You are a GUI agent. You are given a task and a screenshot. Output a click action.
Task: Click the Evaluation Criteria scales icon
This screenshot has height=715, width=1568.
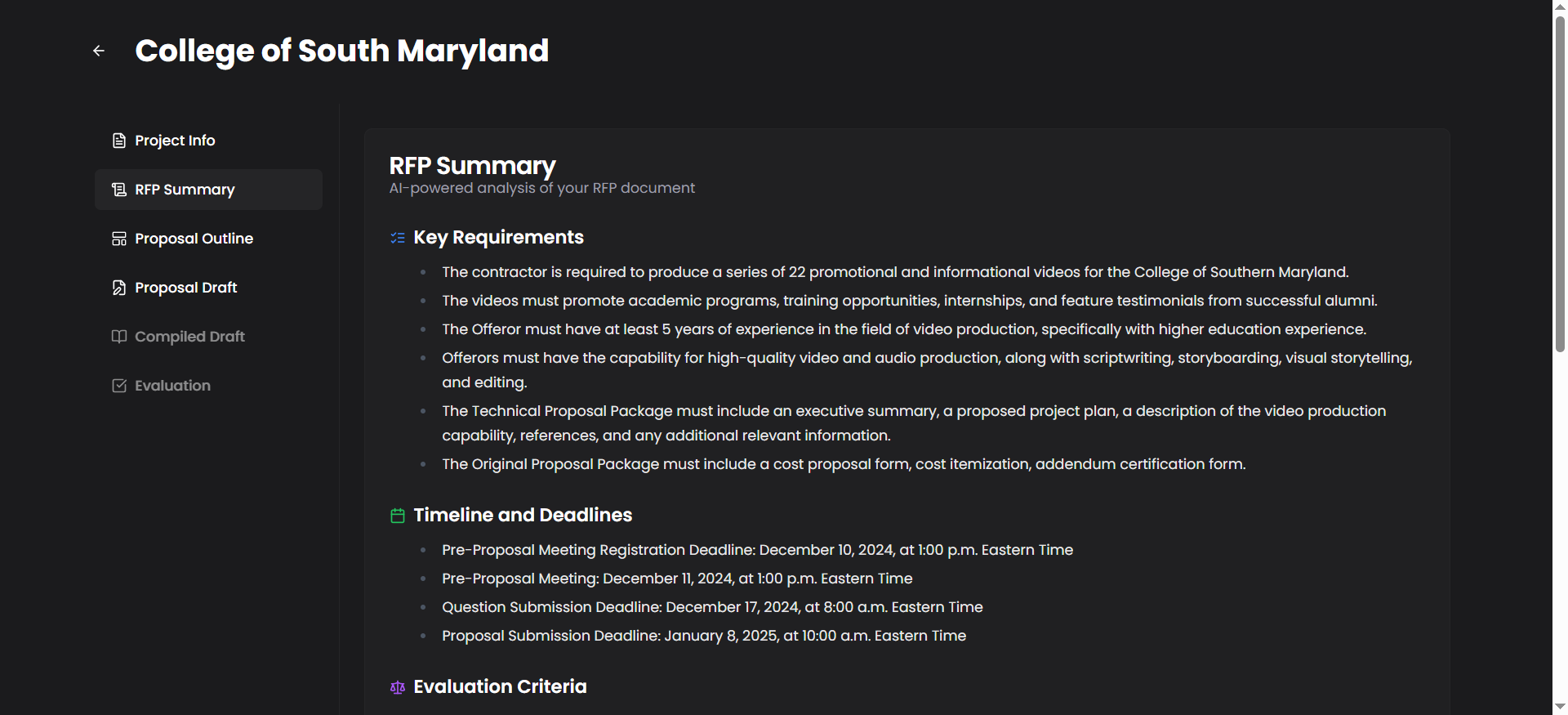coord(398,687)
